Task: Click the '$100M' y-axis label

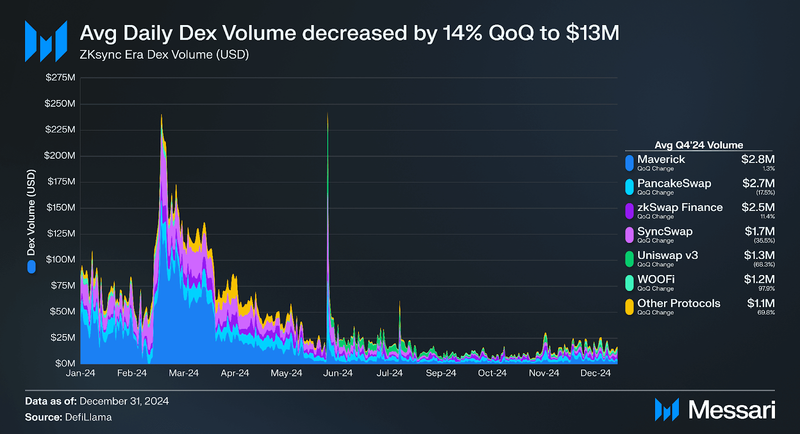Action: [61, 260]
